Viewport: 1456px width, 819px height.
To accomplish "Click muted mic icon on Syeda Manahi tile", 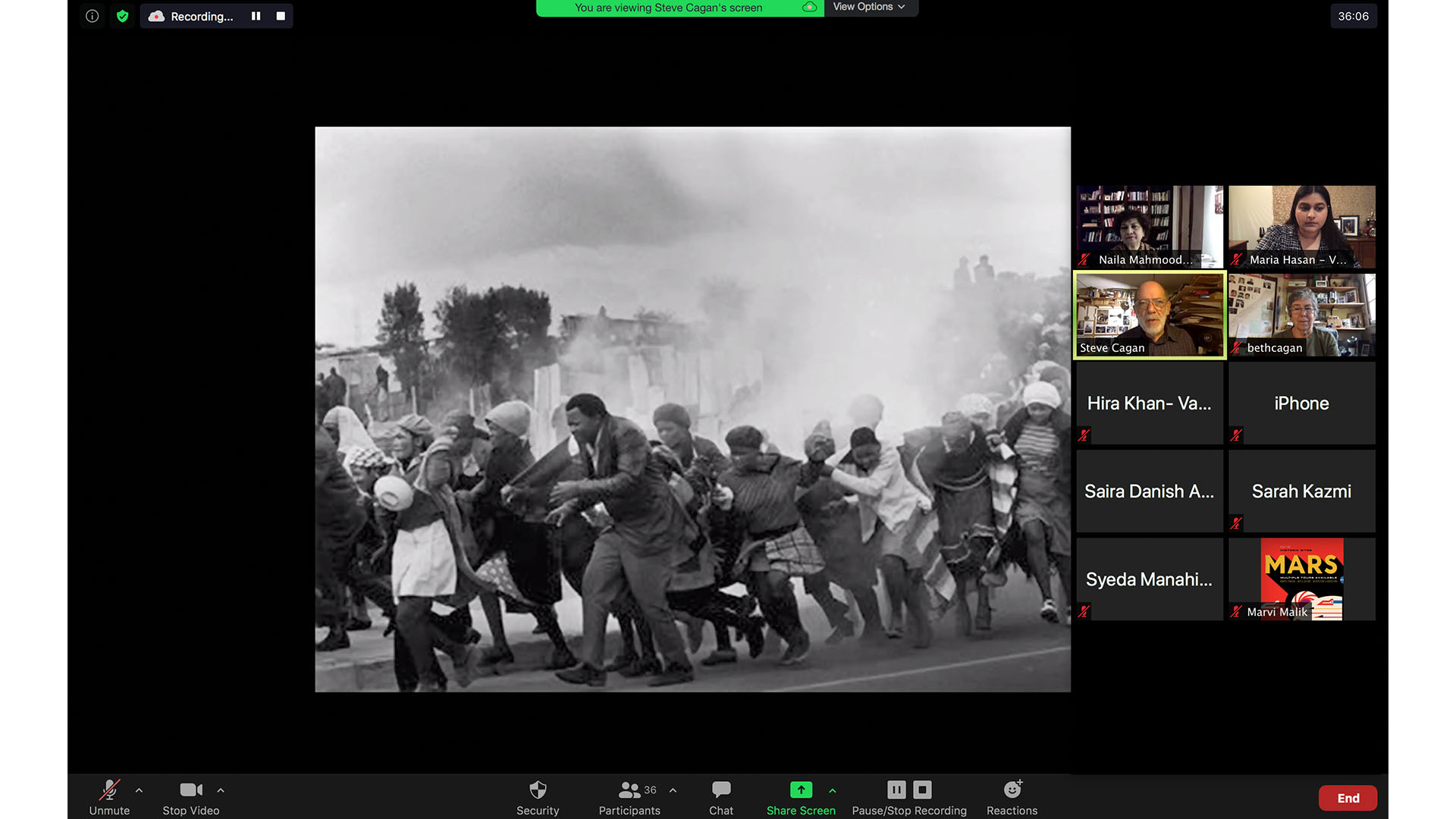I will point(1084,611).
